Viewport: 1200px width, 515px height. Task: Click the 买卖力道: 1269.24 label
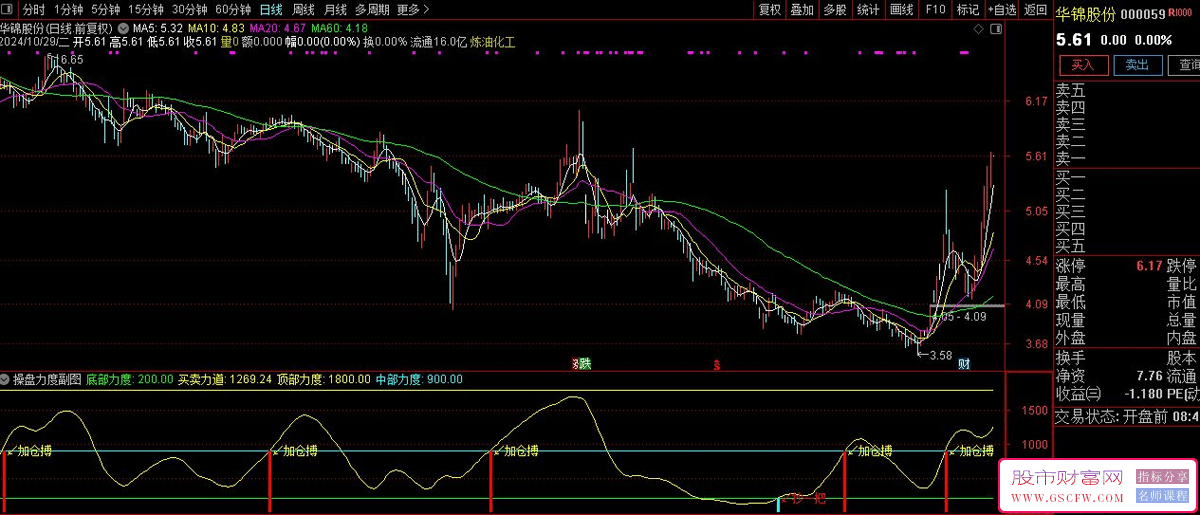coord(225,379)
